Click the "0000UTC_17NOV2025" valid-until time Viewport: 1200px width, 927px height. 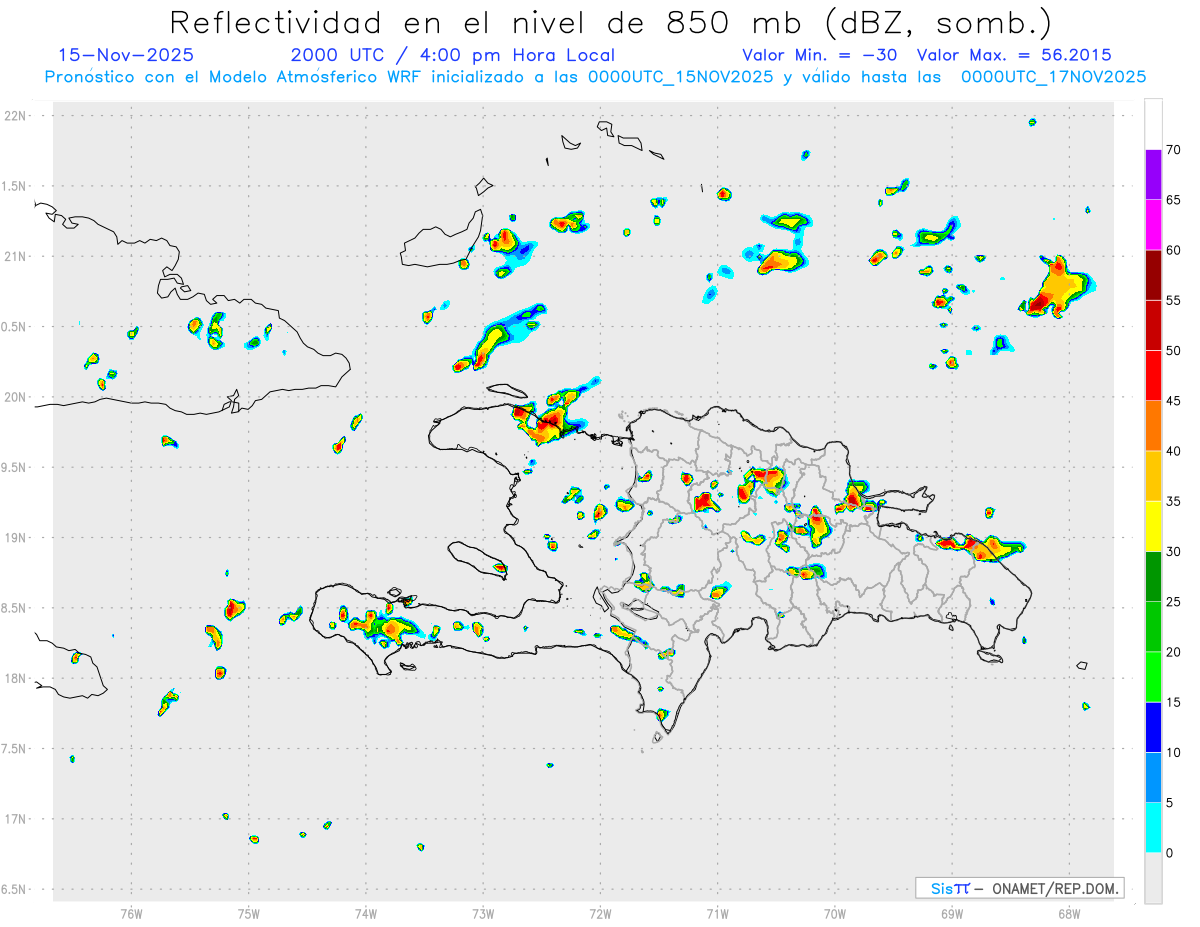tap(1053, 77)
